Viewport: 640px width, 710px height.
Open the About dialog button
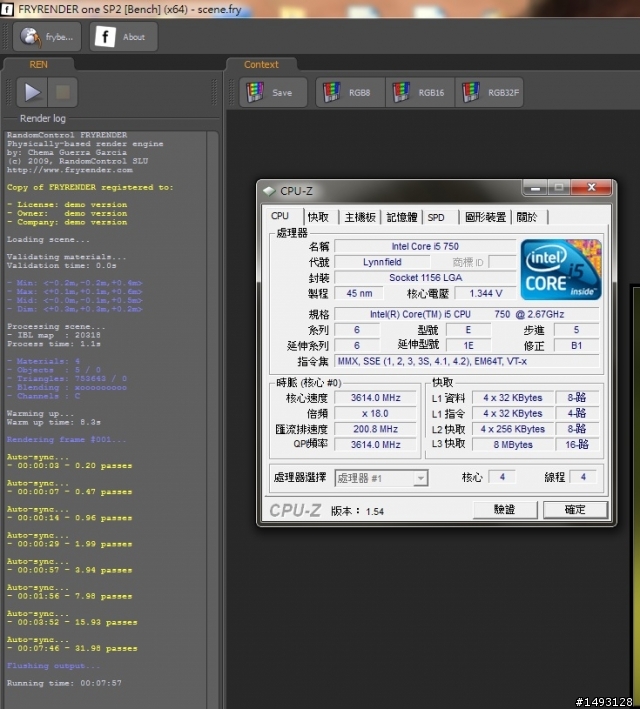123,37
